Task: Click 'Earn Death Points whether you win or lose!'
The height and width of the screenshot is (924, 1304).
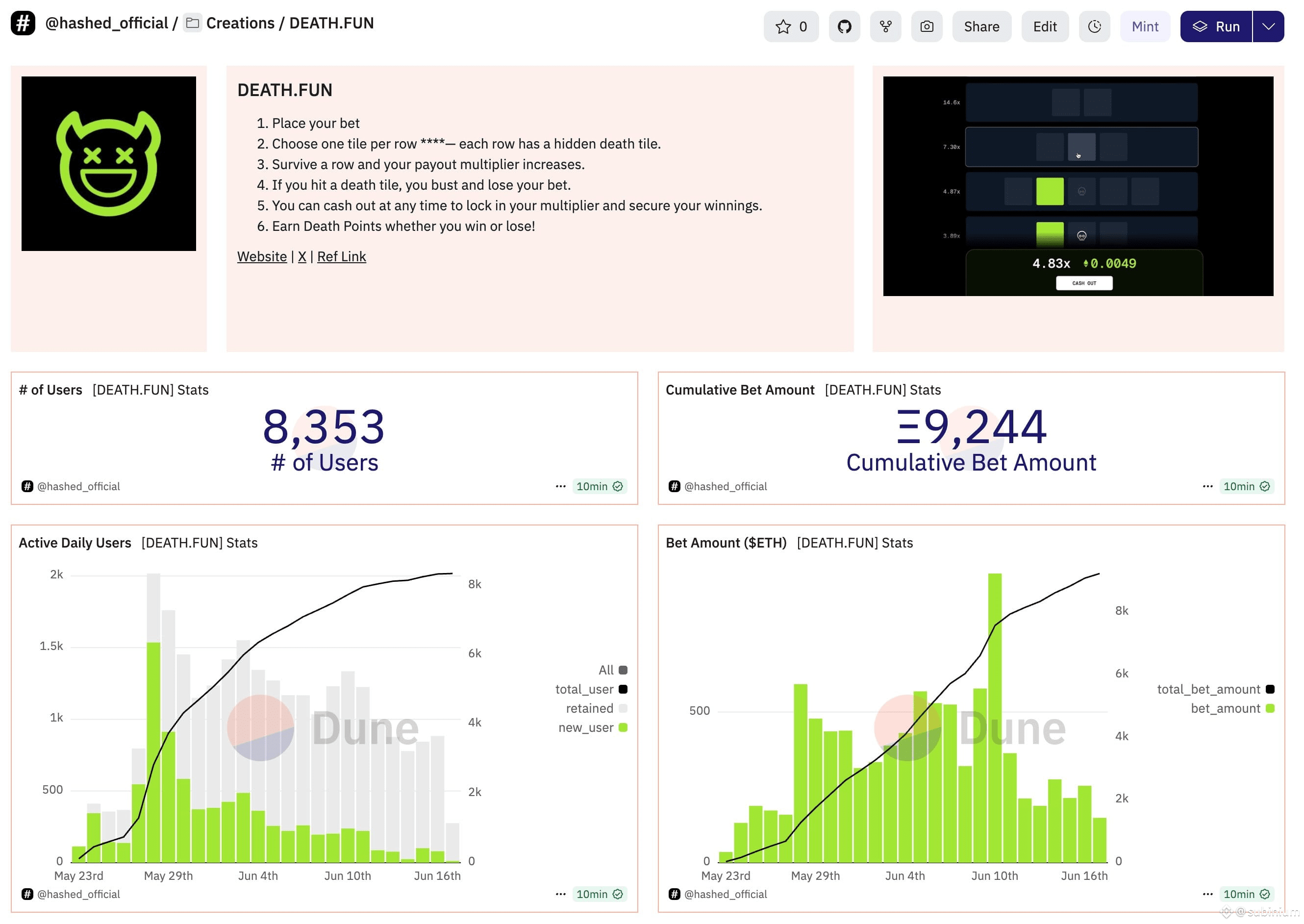Action: pyautogui.click(x=403, y=226)
